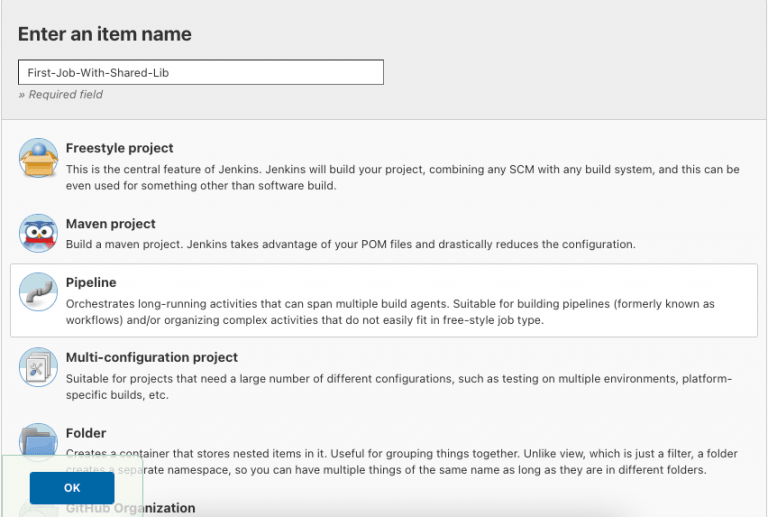Click the Pipeline pipe icon
Screen dimensions: 768x517
38,292
